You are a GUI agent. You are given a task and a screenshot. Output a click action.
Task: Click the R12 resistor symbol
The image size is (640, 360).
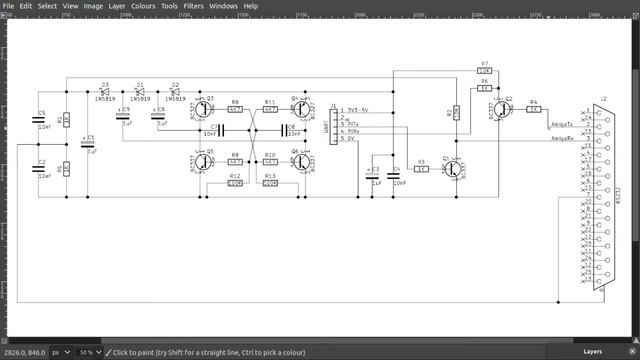235,183
